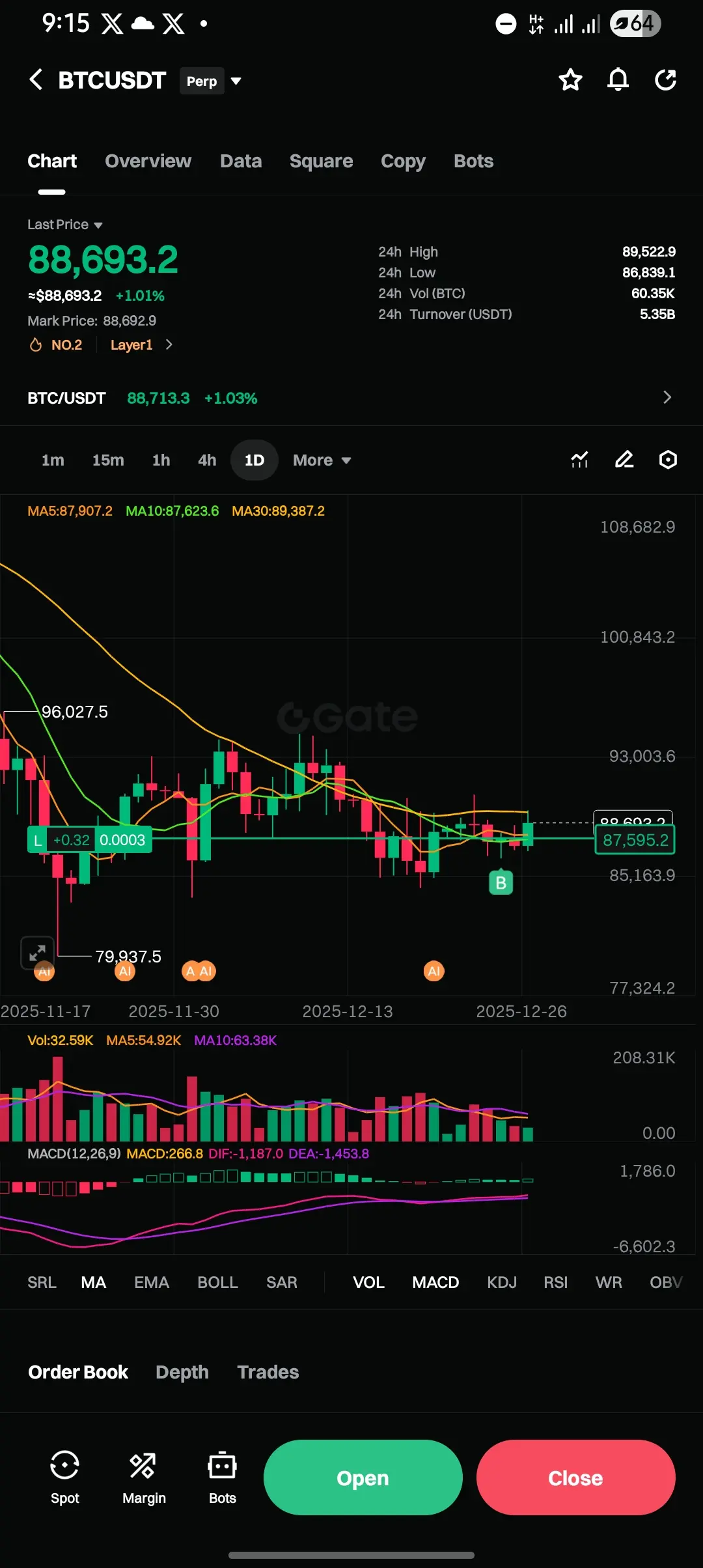Screen dimensions: 703x1568
Task: Expand chart to fullscreen icon
Action: coord(37,953)
